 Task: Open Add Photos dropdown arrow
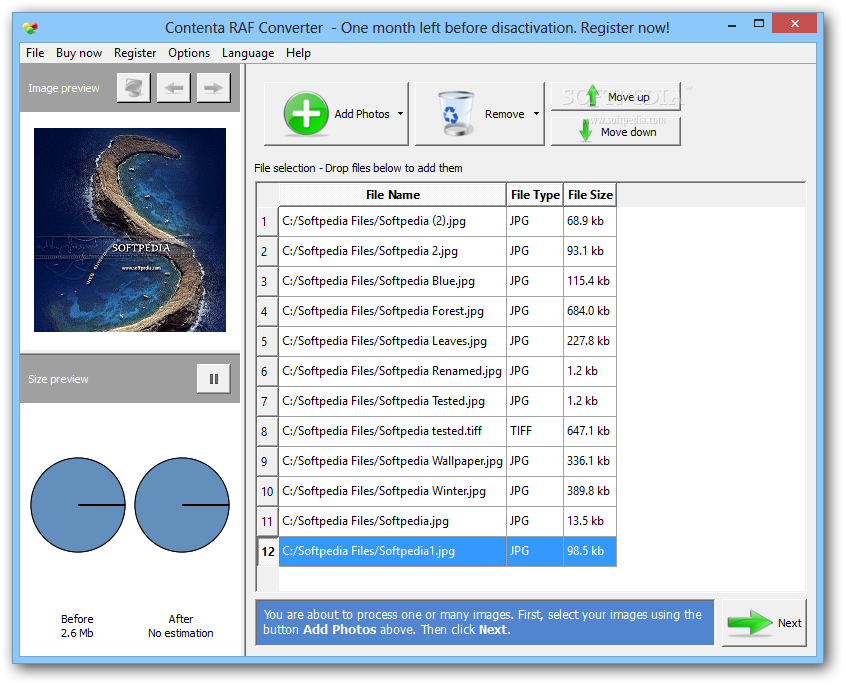[x=400, y=114]
